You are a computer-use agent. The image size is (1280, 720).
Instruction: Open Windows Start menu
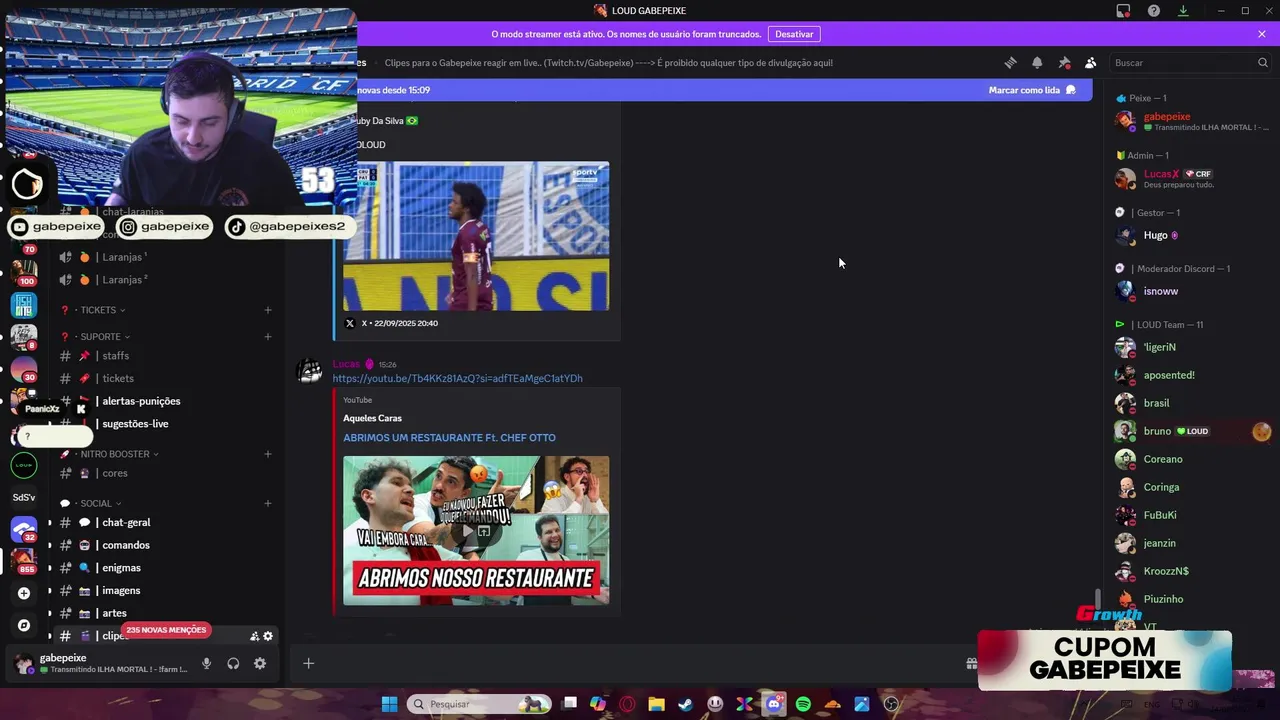389,704
